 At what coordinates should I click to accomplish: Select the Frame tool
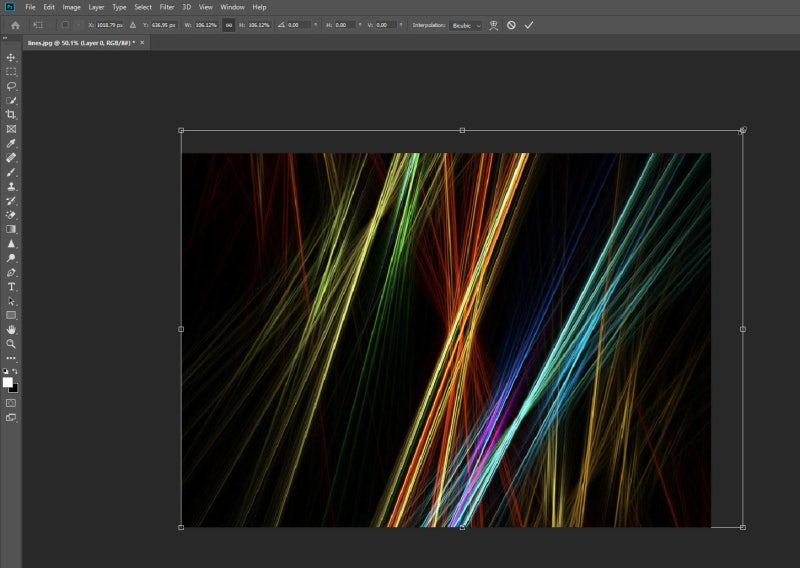click(11, 129)
